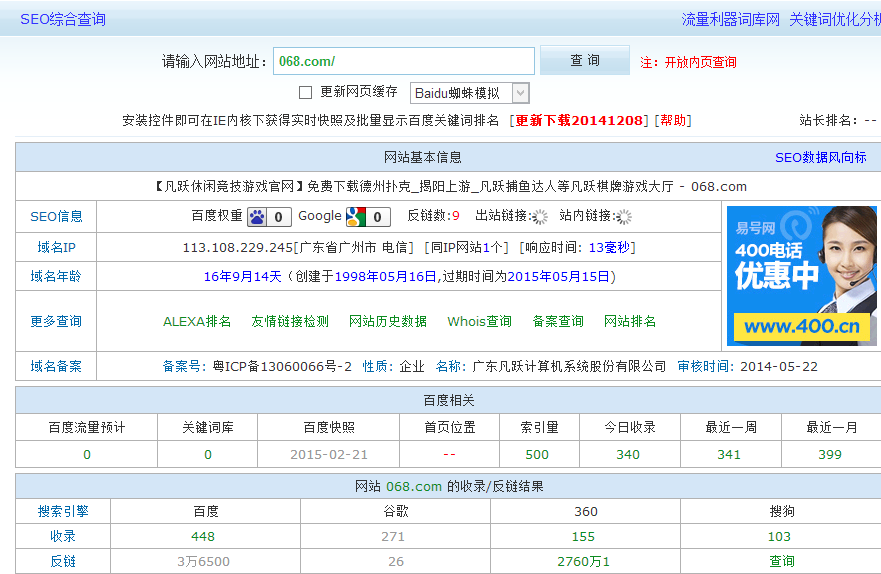881x574 pixels.
Task: Click Baidu indexed count 448
Action: point(203,537)
